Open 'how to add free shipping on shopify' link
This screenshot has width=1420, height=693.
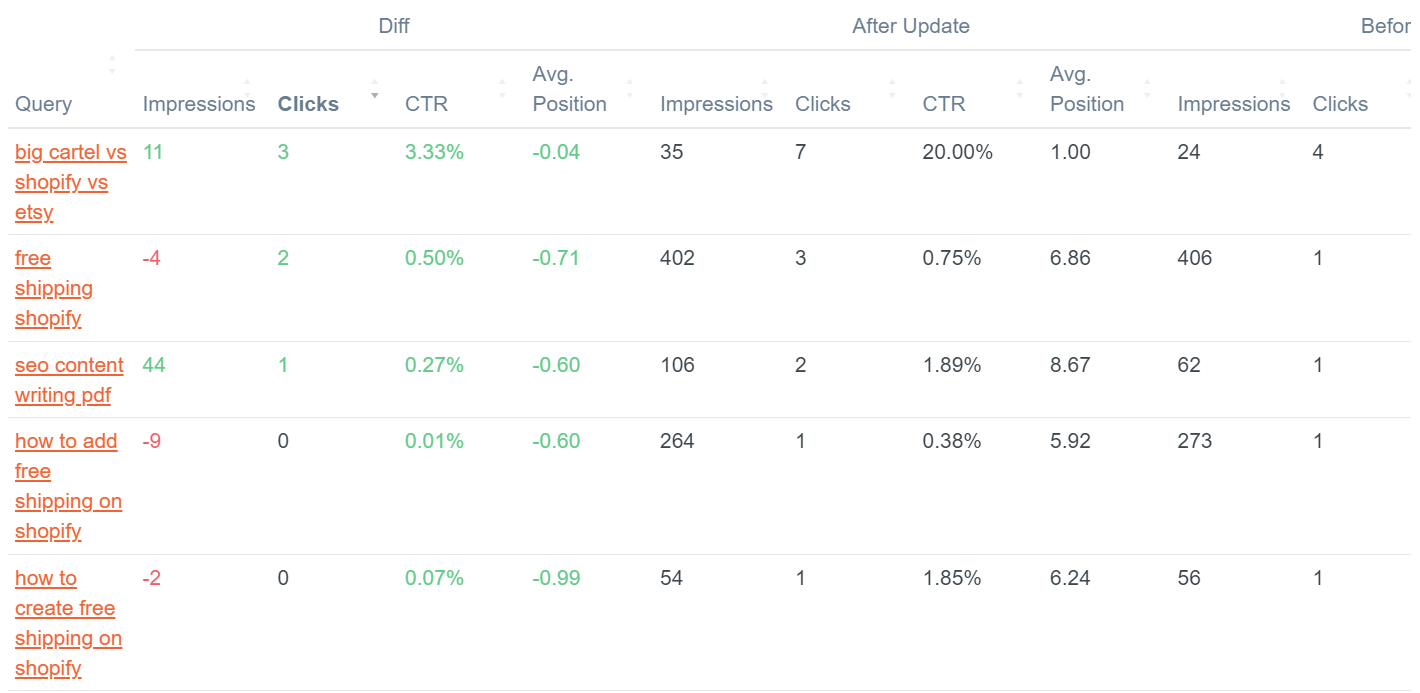69,486
